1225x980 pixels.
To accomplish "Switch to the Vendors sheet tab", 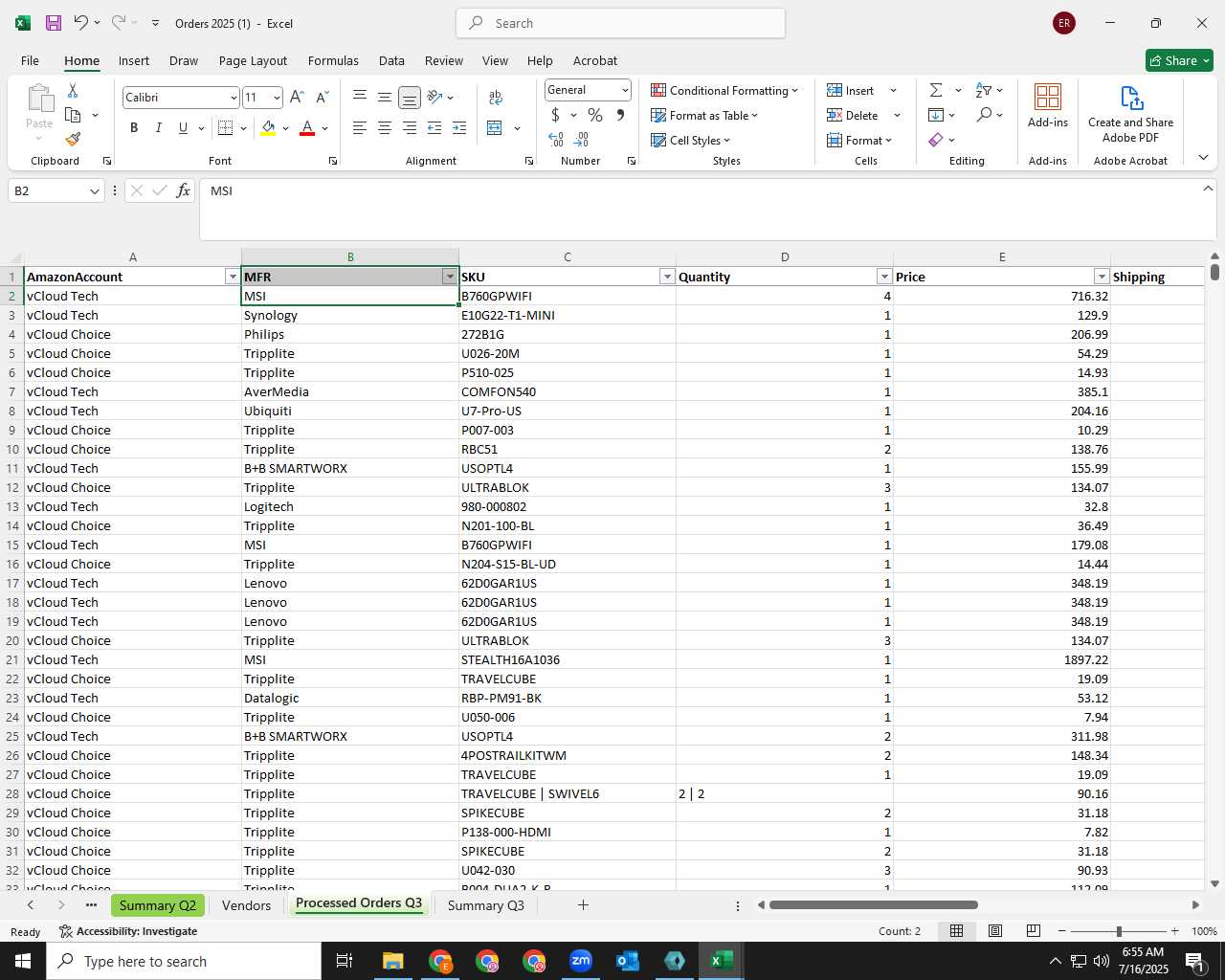I will (246, 905).
